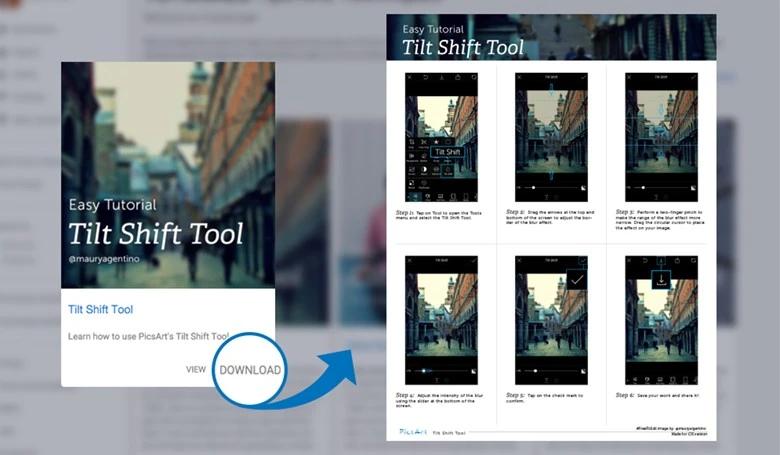Click the blur intensity slider in Step 2
This screenshot has height=455, width=780.
click(551, 187)
